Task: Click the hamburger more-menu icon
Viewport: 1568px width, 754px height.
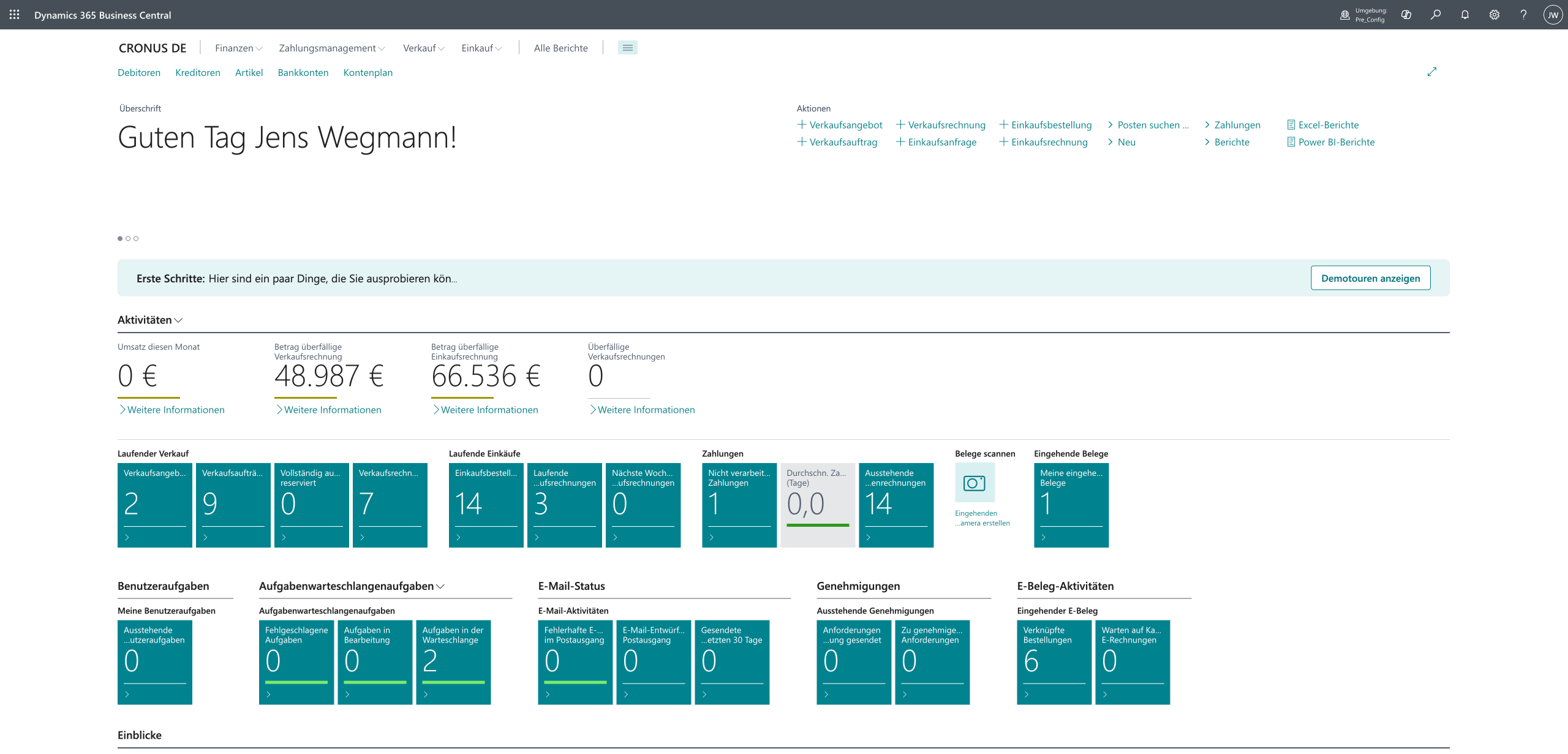Action: point(627,48)
